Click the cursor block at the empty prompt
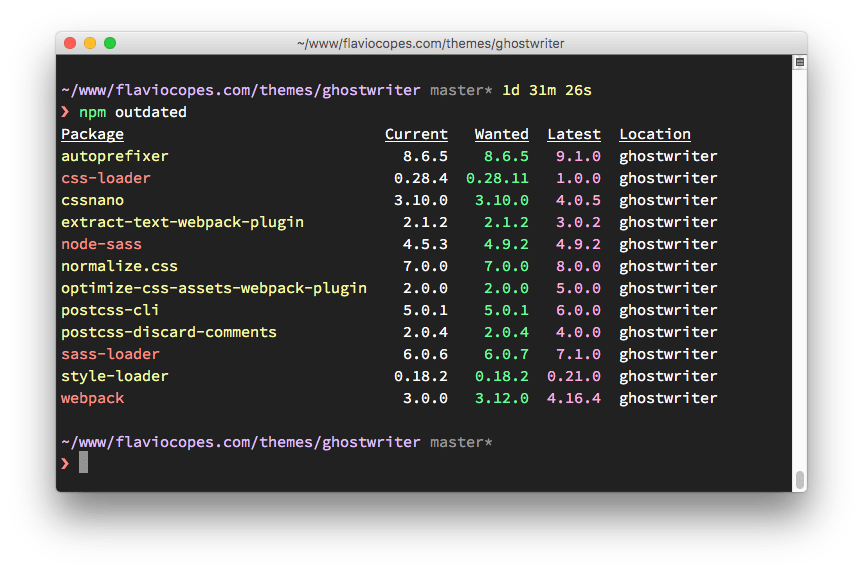Viewport: 863px width, 572px height. pyautogui.click(x=84, y=462)
